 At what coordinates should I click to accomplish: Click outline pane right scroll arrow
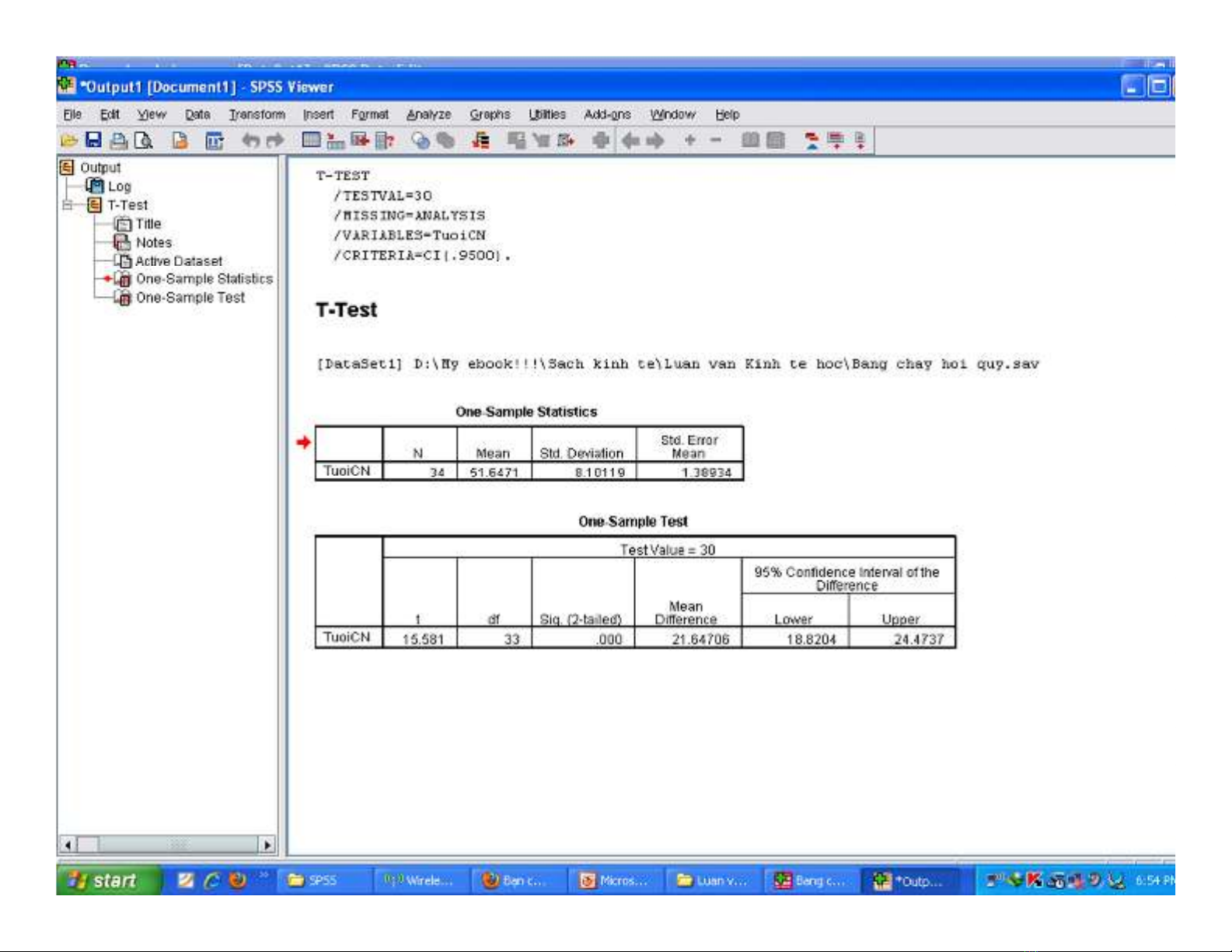click(x=267, y=845)
